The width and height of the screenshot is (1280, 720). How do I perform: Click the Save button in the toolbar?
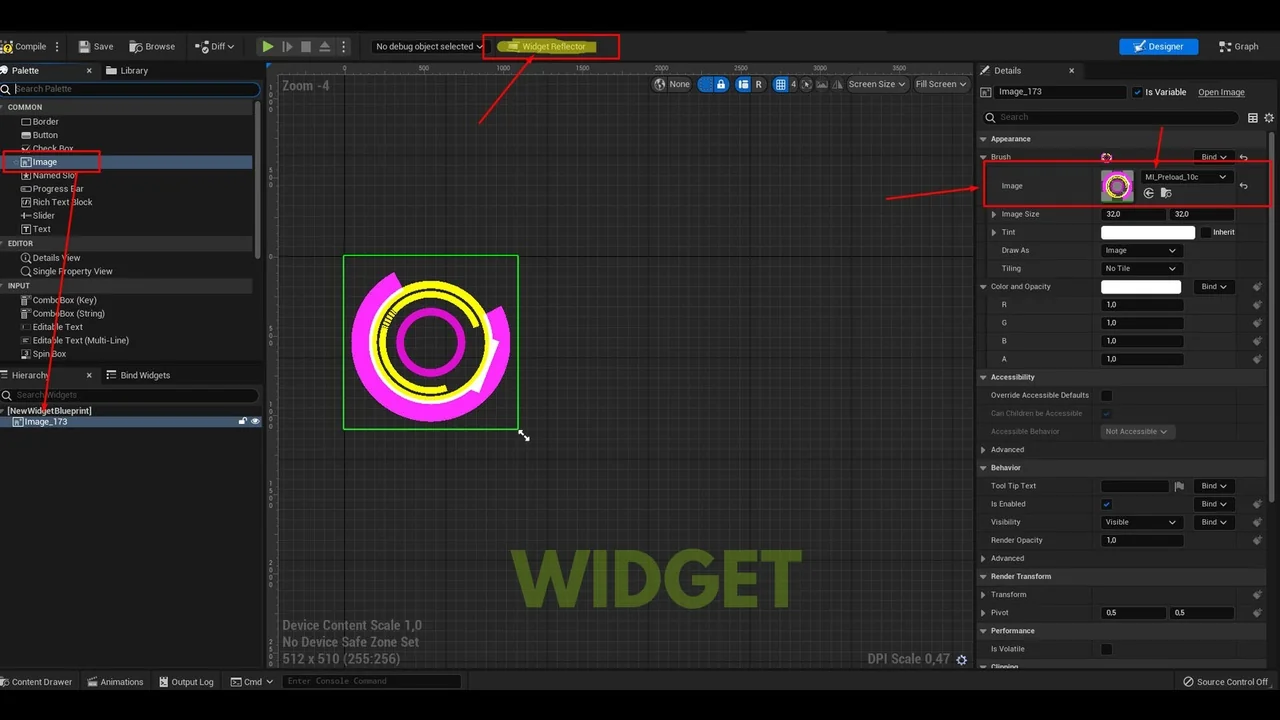pyautogui.click(x=97, y=46)
